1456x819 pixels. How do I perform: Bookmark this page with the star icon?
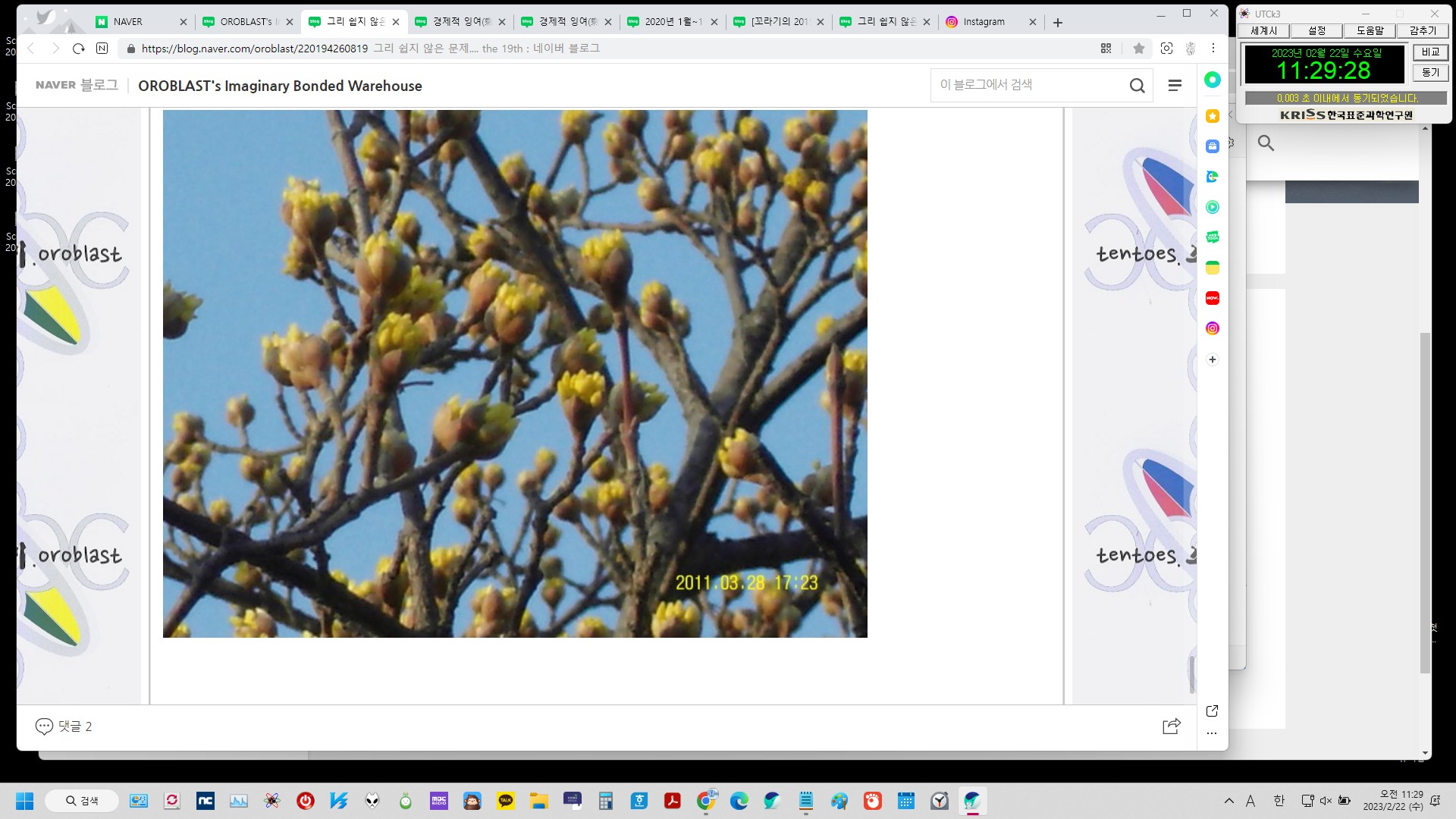pos(1138,49)
